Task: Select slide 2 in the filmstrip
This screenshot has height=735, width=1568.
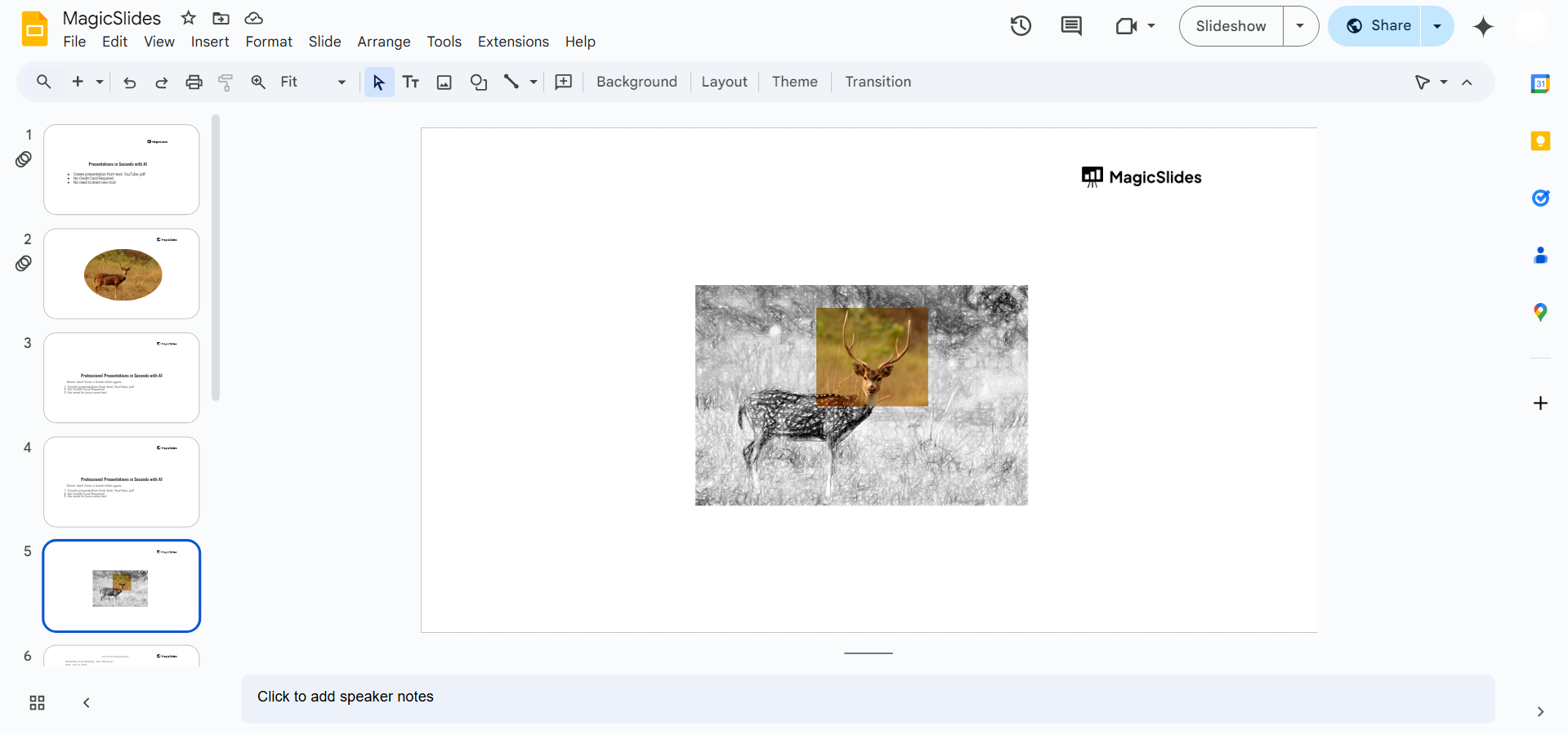Action: 121,274
